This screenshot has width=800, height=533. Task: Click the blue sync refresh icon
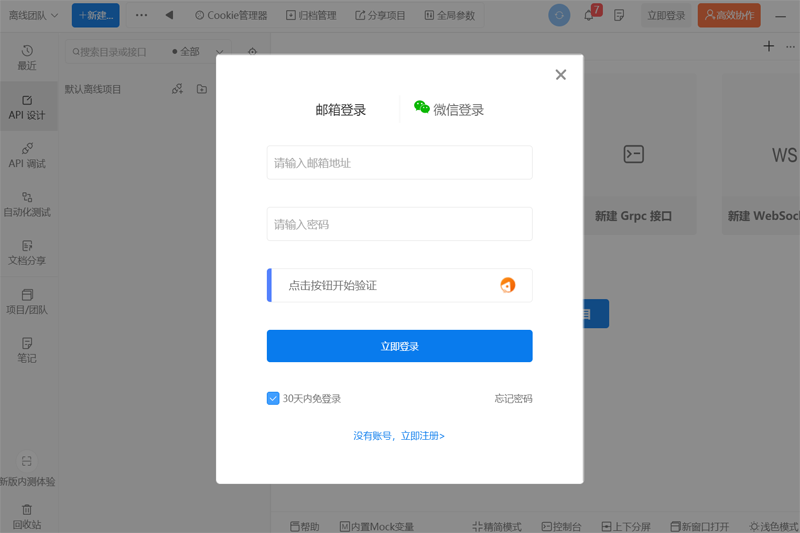click(x=559, y=16)
